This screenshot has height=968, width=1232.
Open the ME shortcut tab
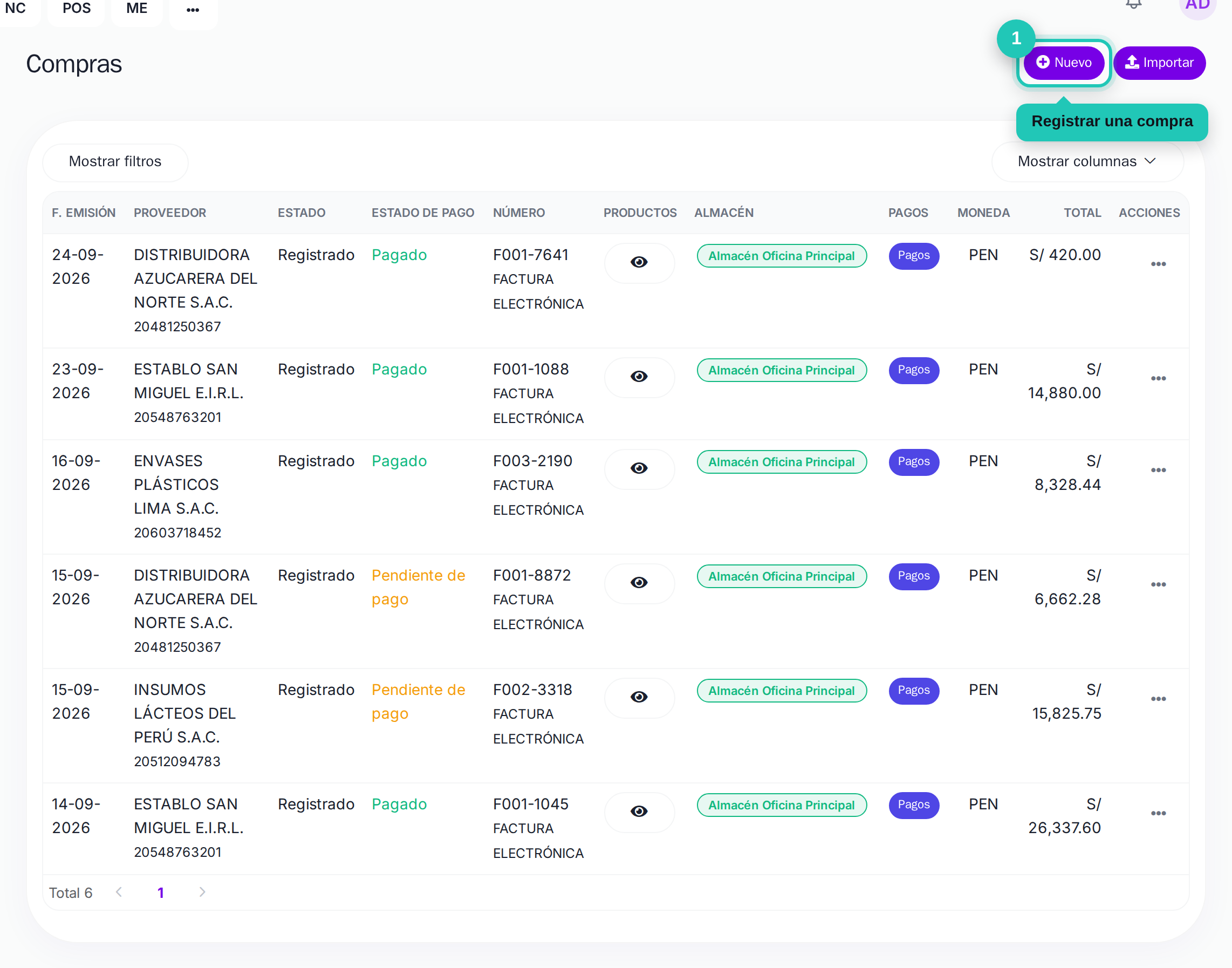tap(137, 9)
